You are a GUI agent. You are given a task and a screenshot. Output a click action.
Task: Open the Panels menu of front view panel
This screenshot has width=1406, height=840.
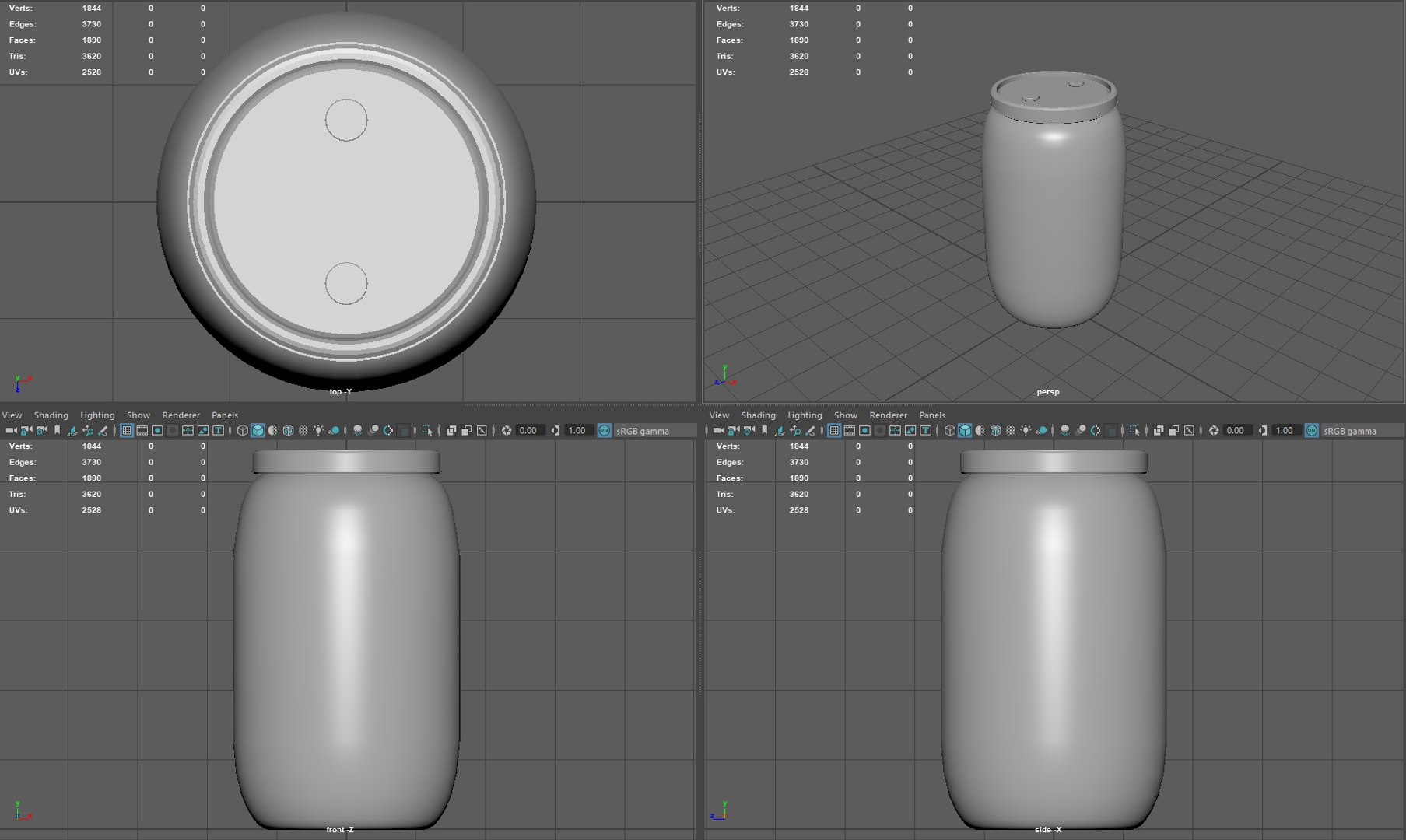(x=225, y=415)
